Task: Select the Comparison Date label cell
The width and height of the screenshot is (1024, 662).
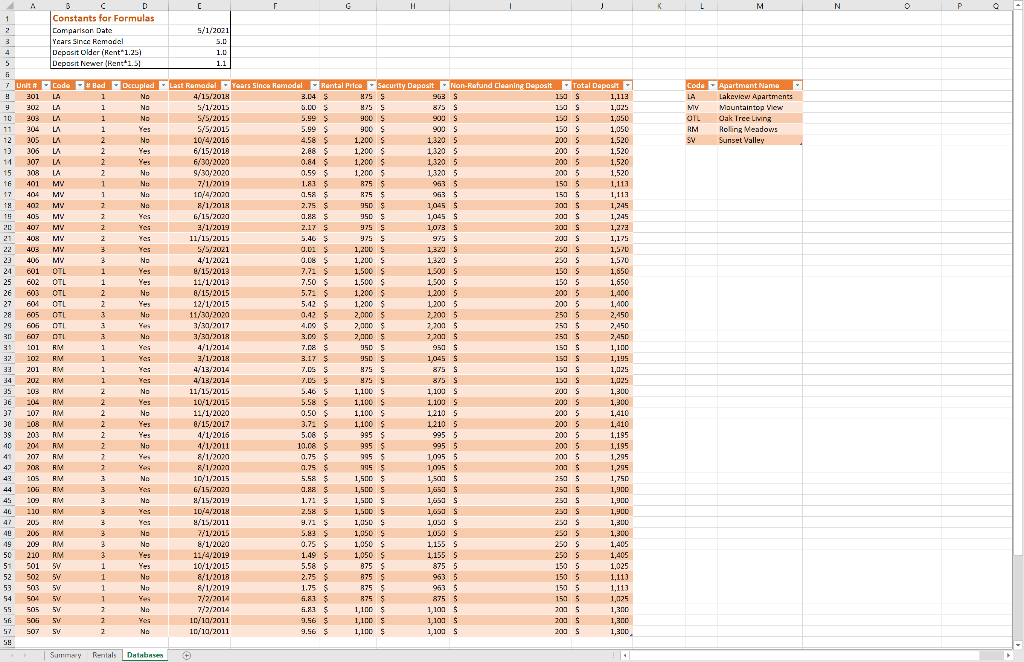Action: click(x=109, y=30)
